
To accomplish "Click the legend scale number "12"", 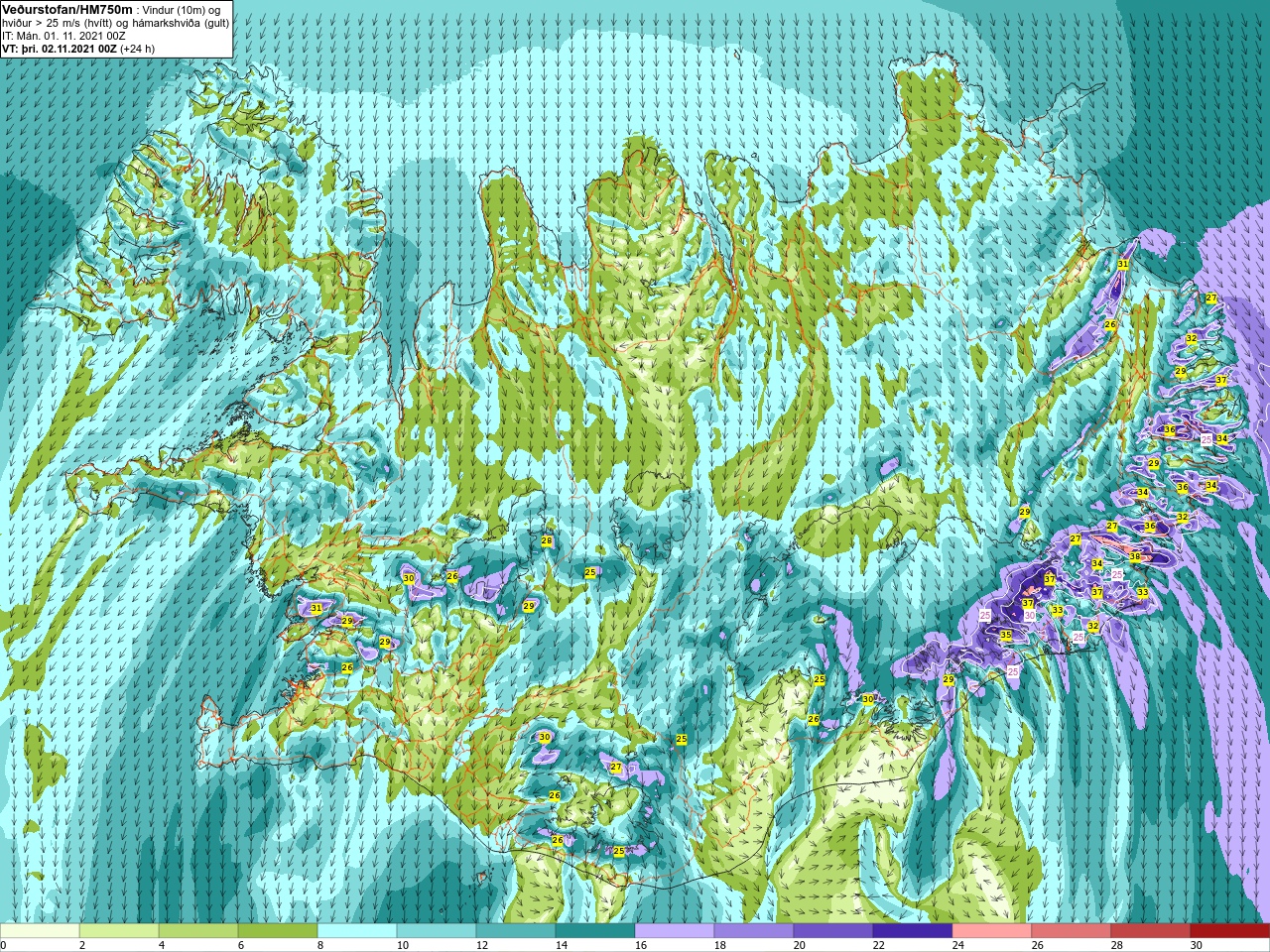I will pos(482,945).
